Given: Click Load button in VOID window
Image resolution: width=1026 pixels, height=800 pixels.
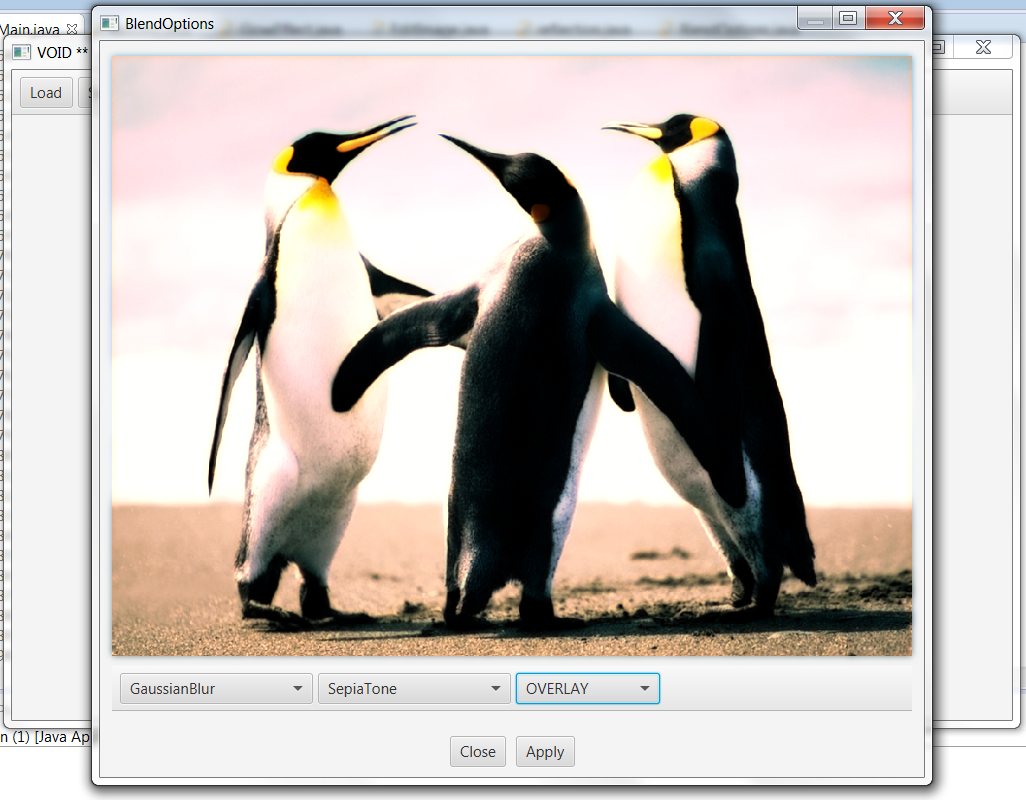Looking at the screenshot, I should click(46, 93).
